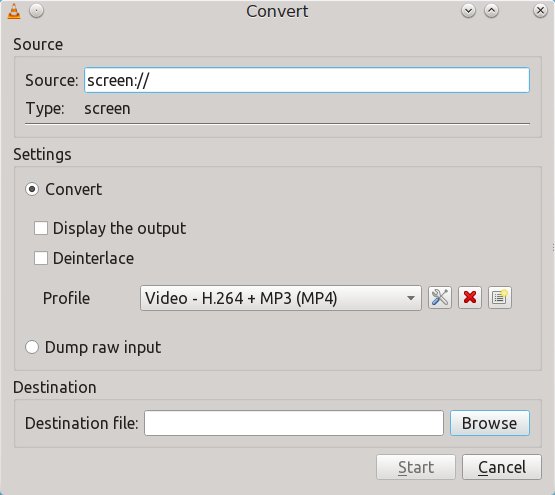Open the Profile combo box list
This screenshot has width=555, height=495.
pyautogui.click(x=281, y=298)
